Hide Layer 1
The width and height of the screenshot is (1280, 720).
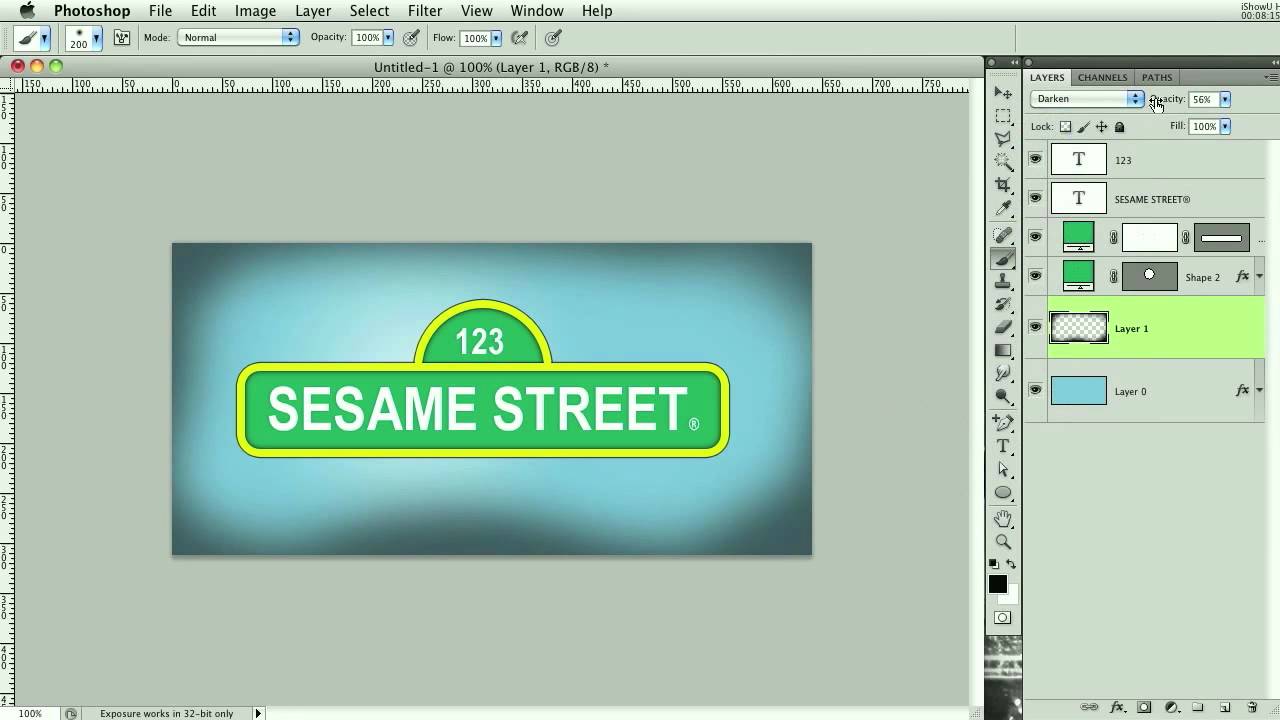tap(1035, 327)
